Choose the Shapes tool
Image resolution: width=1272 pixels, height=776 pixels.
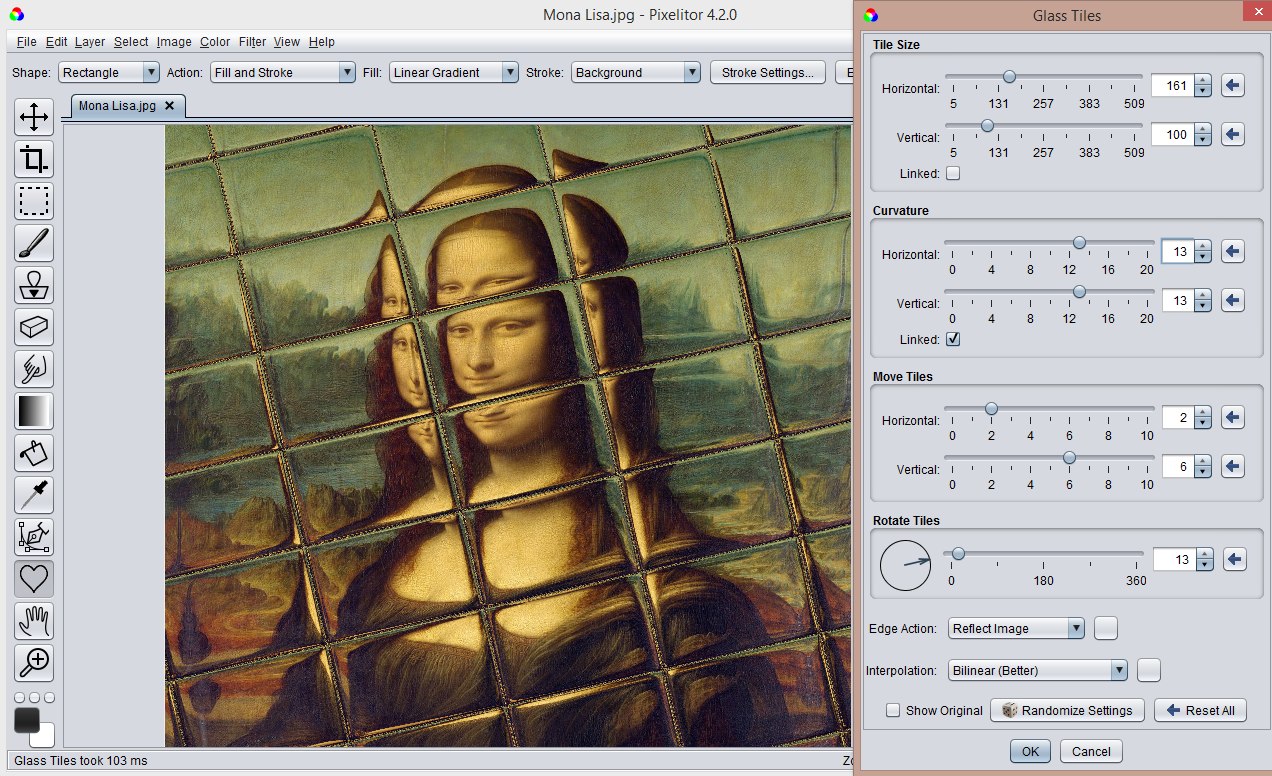[x=33, y=579]
